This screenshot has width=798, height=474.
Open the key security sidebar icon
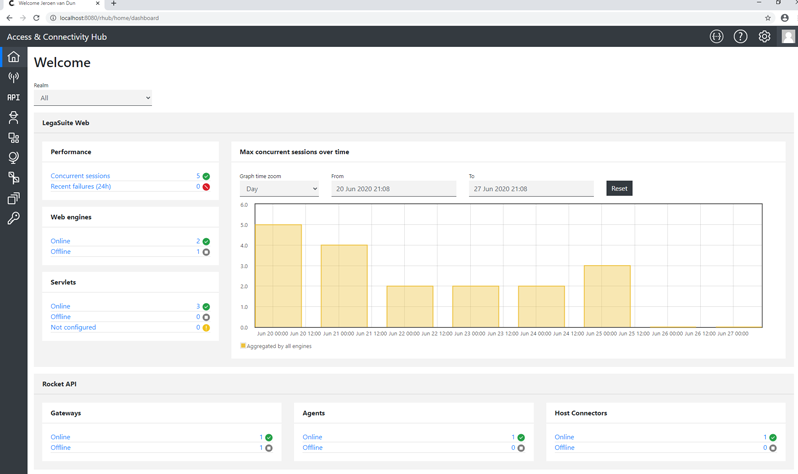tap(14, 218)
